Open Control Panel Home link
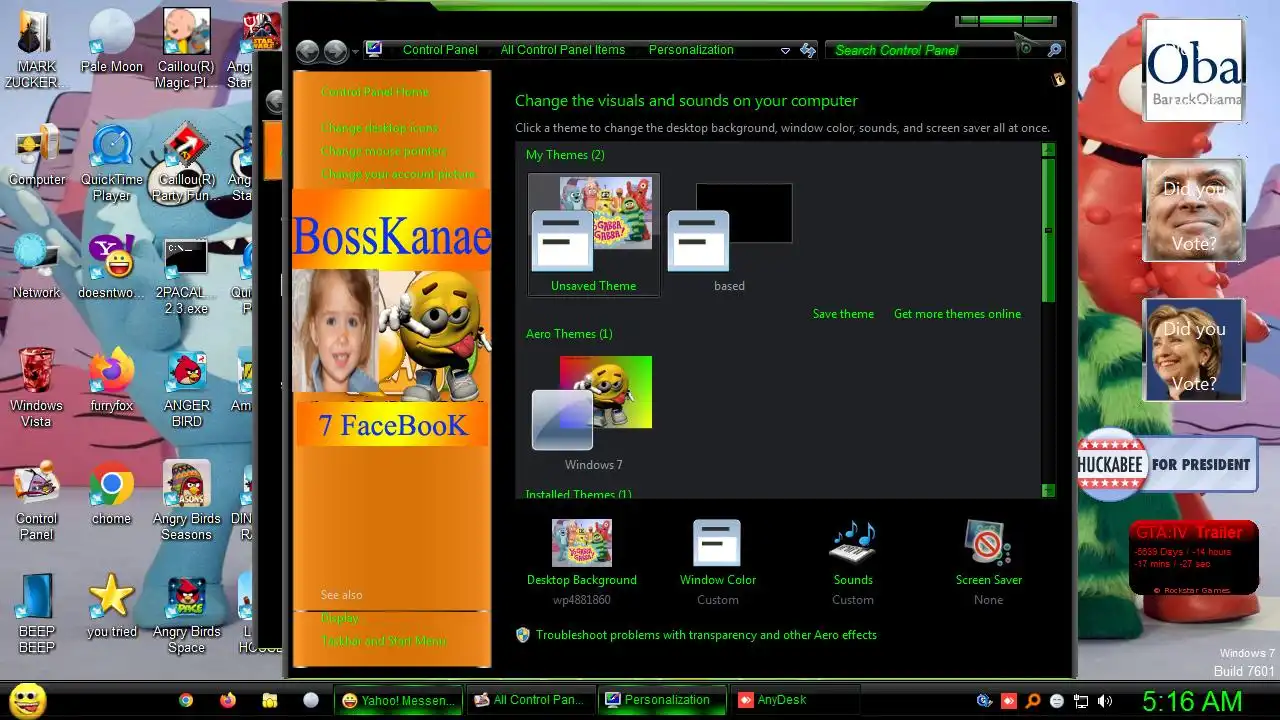The width and height of the screenshot is (1280, 720). point(374,92)
